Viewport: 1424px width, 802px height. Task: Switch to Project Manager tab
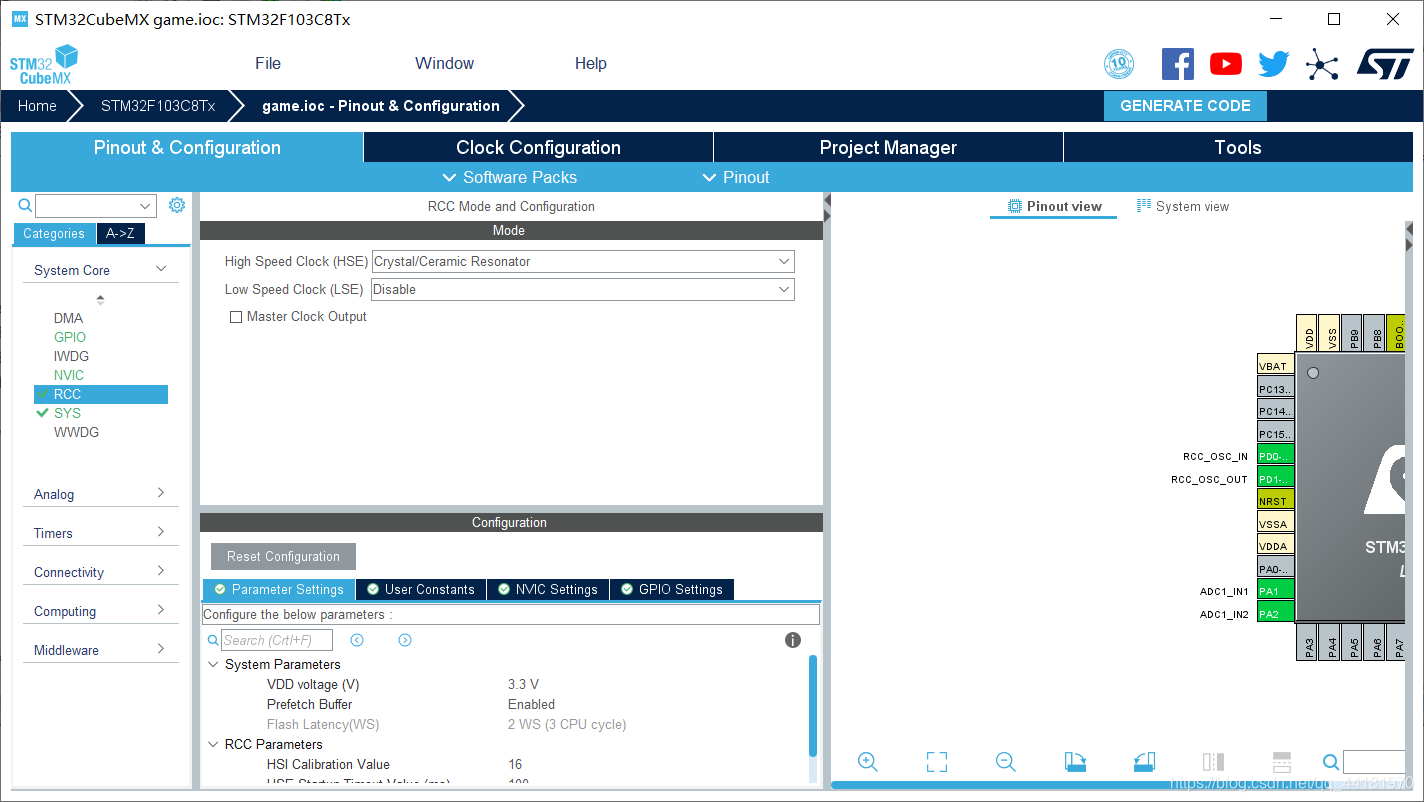[x=888, y=147]
